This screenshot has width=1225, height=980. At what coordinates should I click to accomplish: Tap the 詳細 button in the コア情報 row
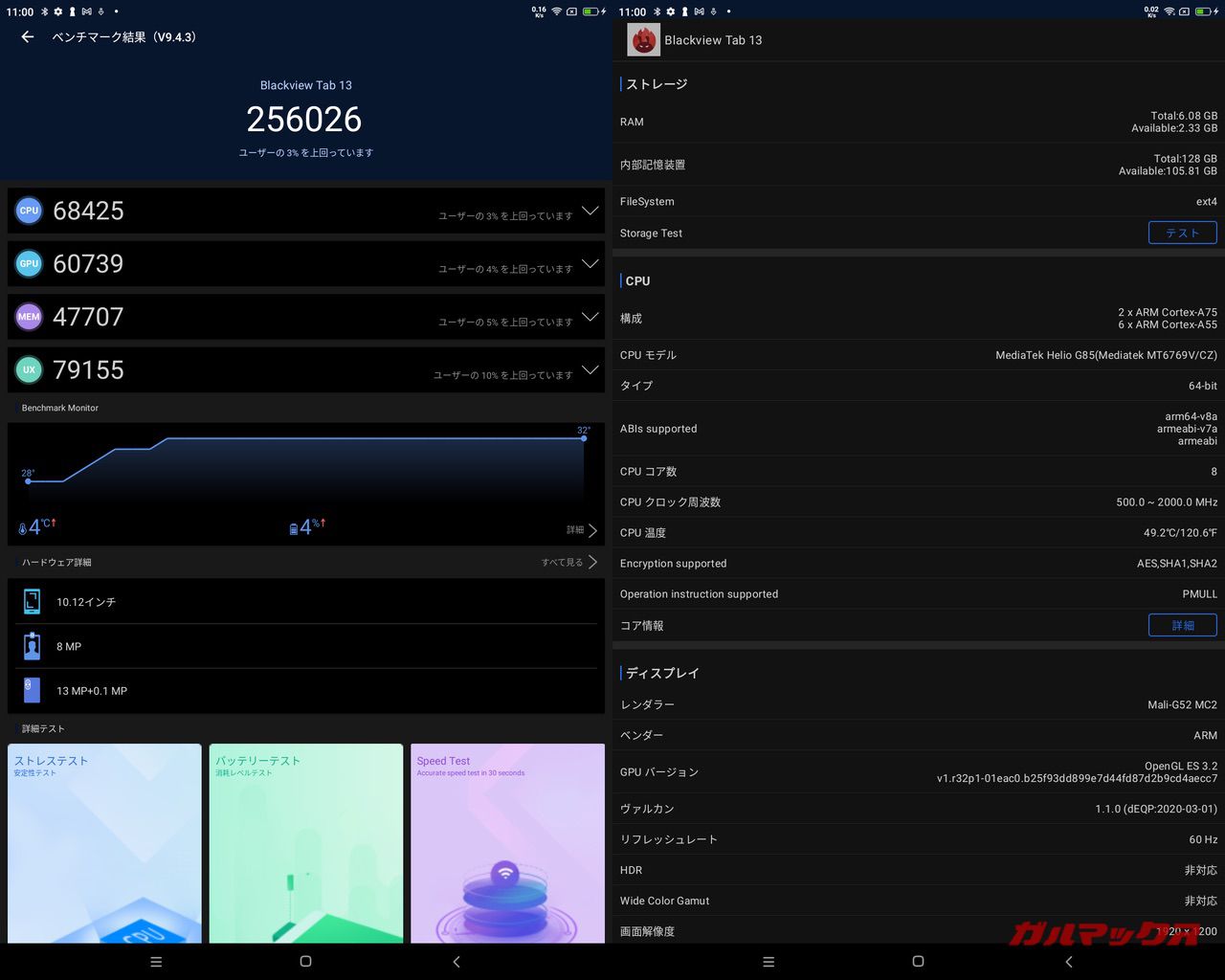pos(1182,625)
